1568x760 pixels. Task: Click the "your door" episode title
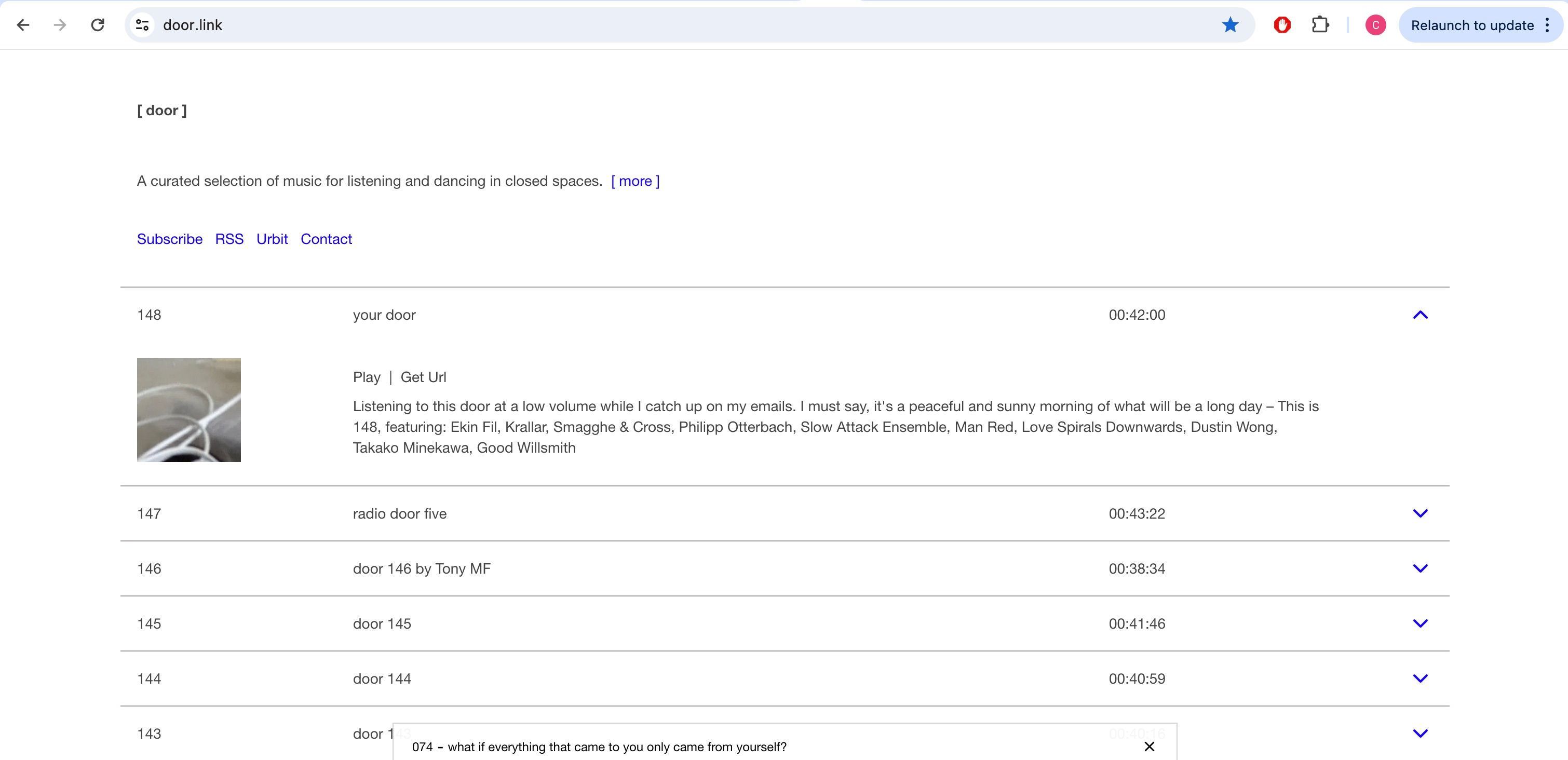pyautogui.click(x=384, y=315)
